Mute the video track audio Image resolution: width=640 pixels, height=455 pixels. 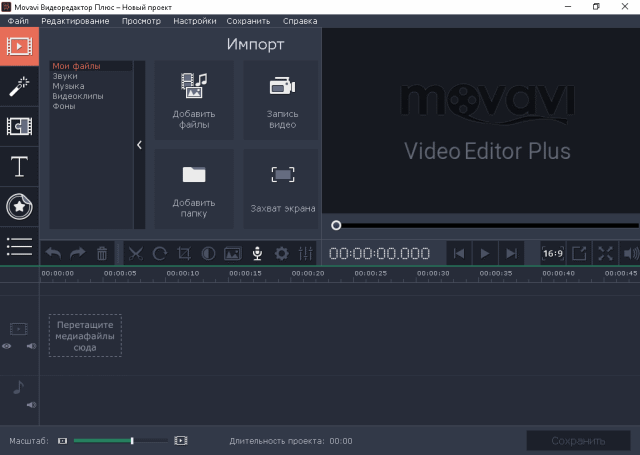(x=31, y=346)
